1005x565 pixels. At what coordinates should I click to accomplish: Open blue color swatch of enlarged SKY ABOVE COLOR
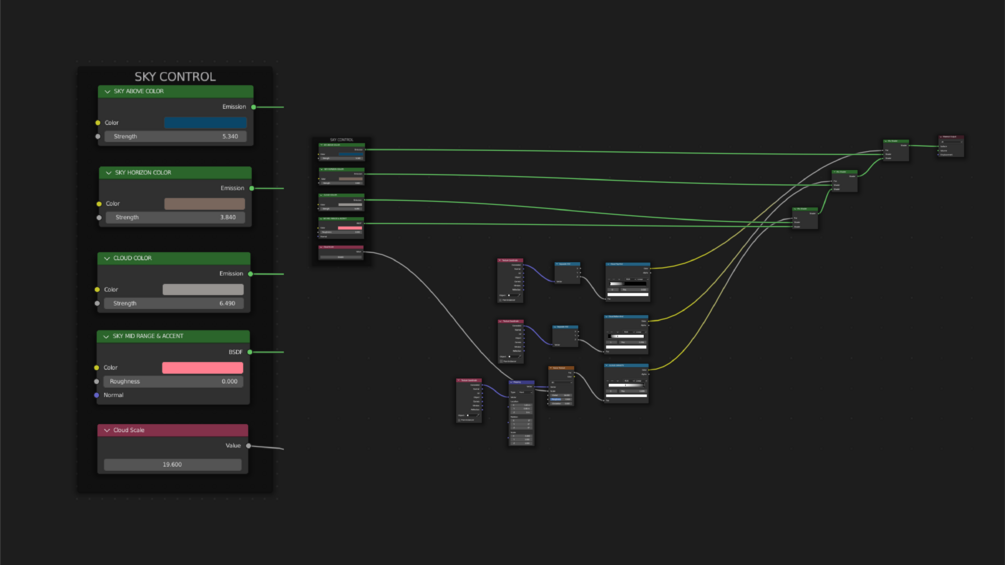tap(205, 122)
